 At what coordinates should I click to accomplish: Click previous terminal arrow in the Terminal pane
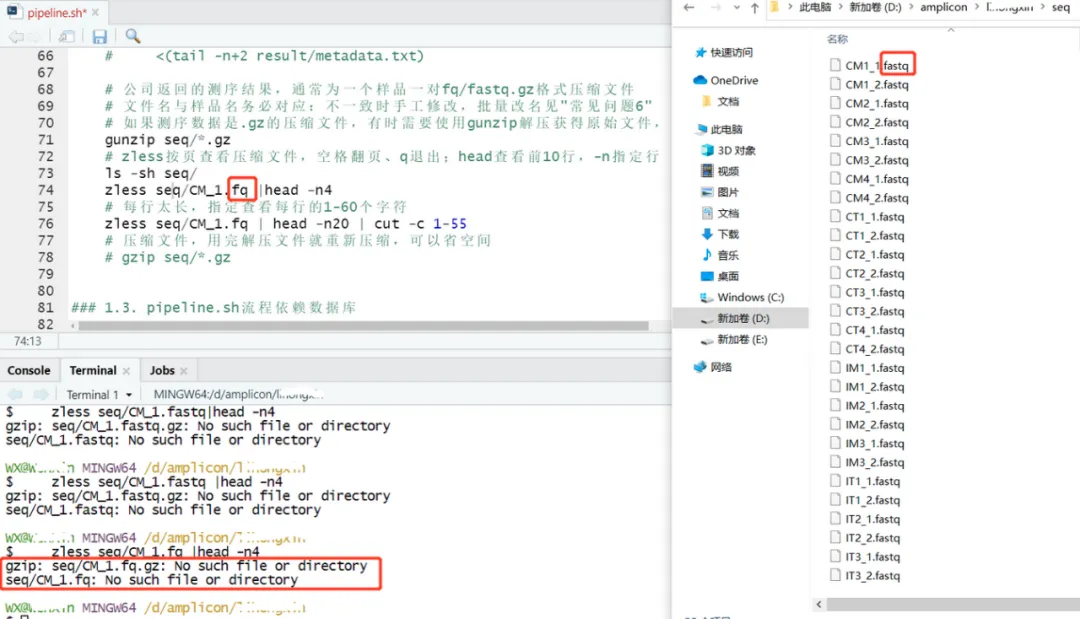tap(15, 395)
